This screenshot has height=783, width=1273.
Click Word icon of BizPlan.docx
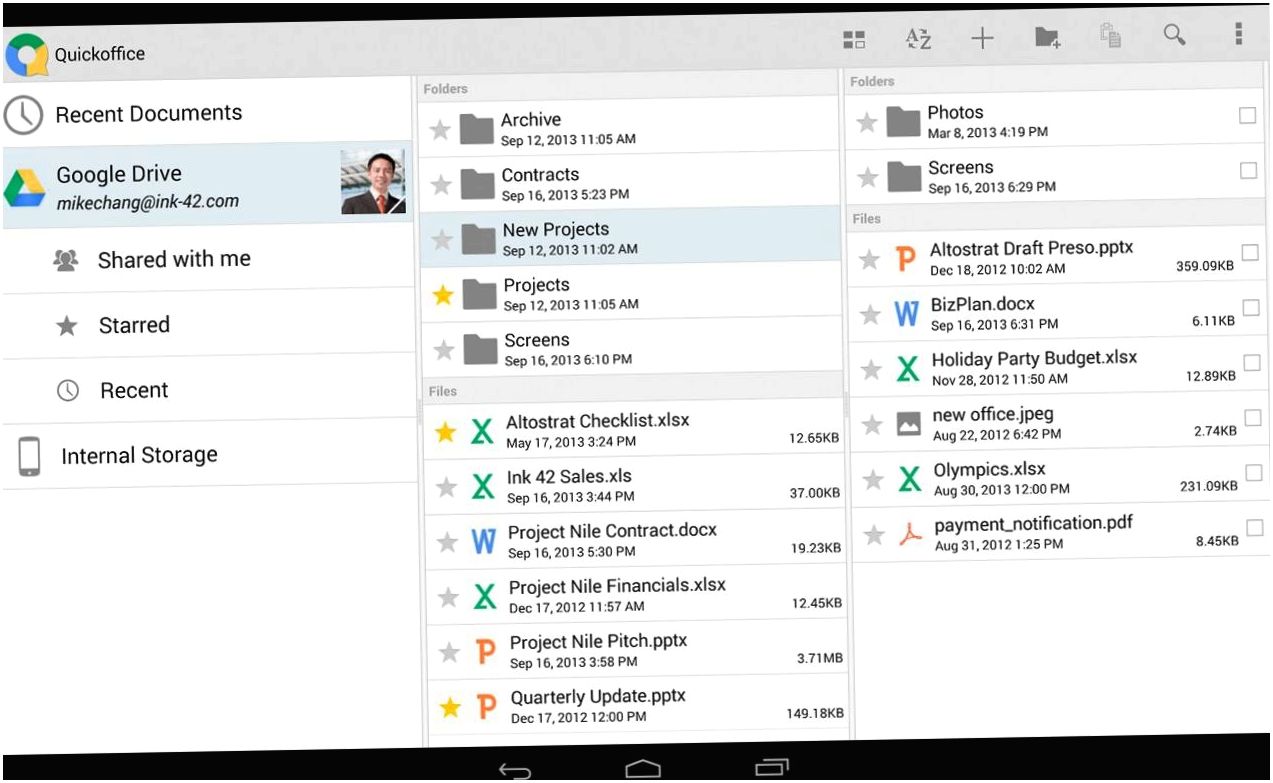point(906,314)
